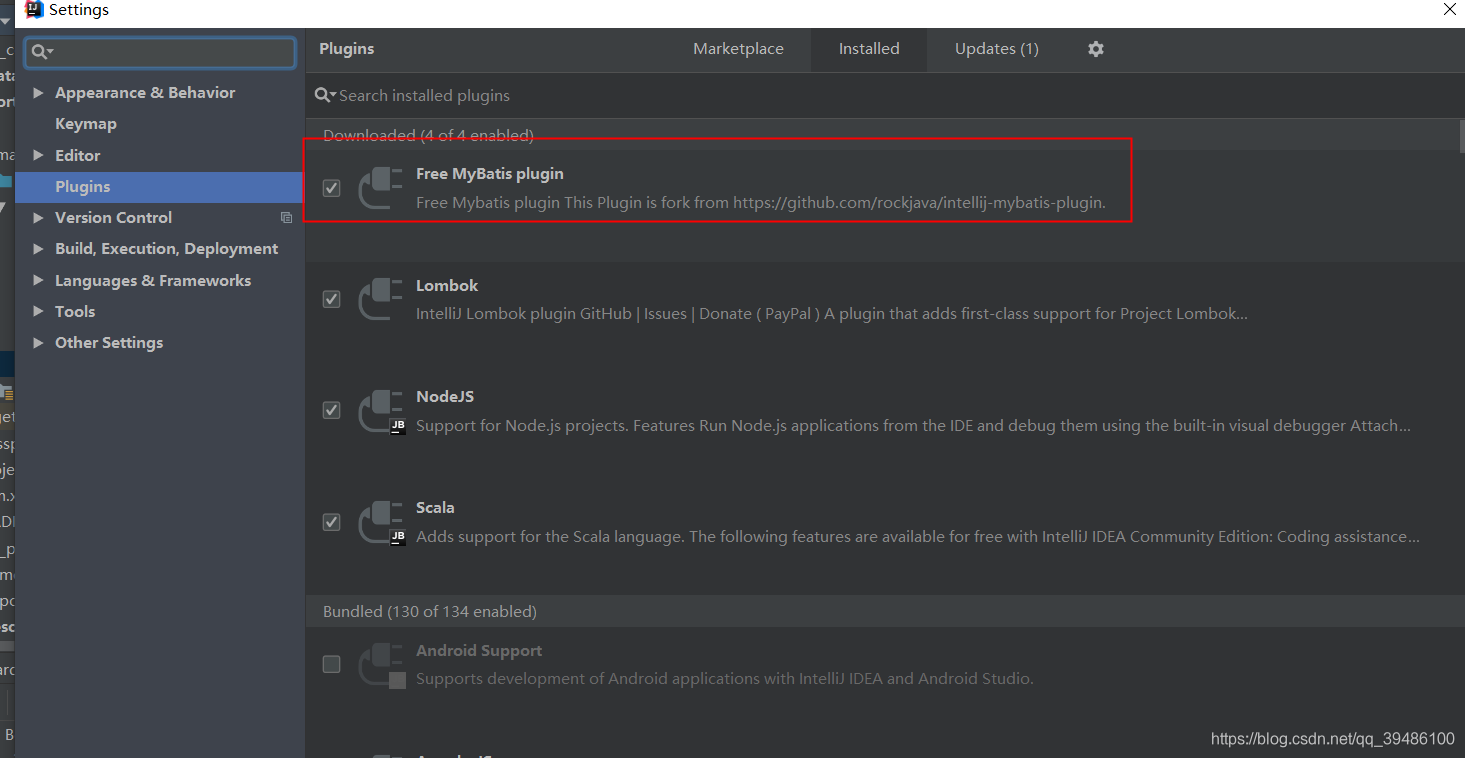Click the NodeJS plugin title

pos(445,396)
